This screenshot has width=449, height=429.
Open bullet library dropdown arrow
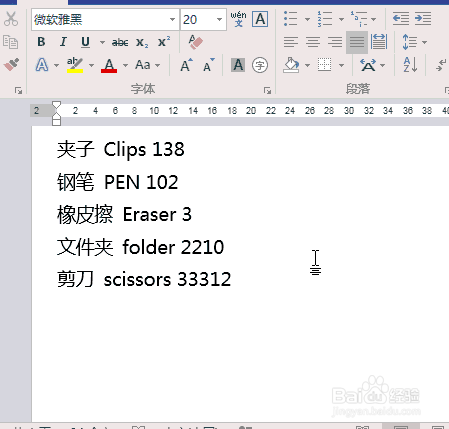[307, 19]
